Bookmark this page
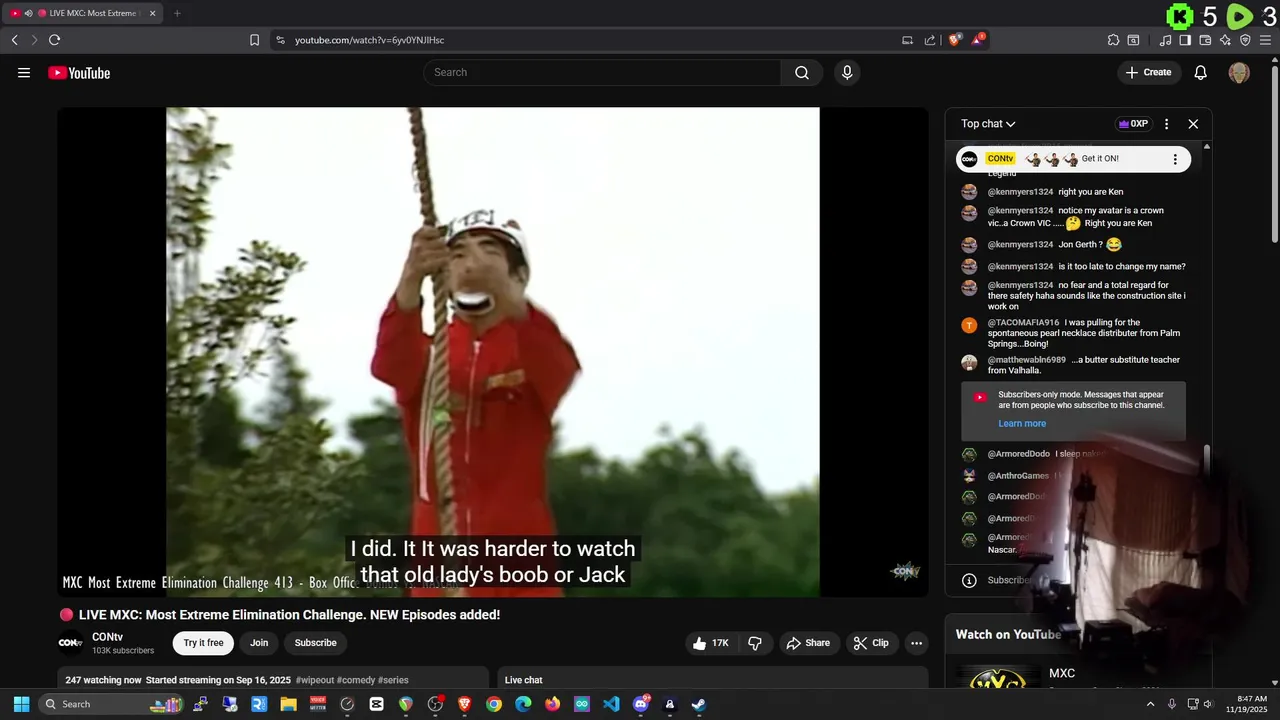This screenshot has width=1280, height=720. coord(254,40)
